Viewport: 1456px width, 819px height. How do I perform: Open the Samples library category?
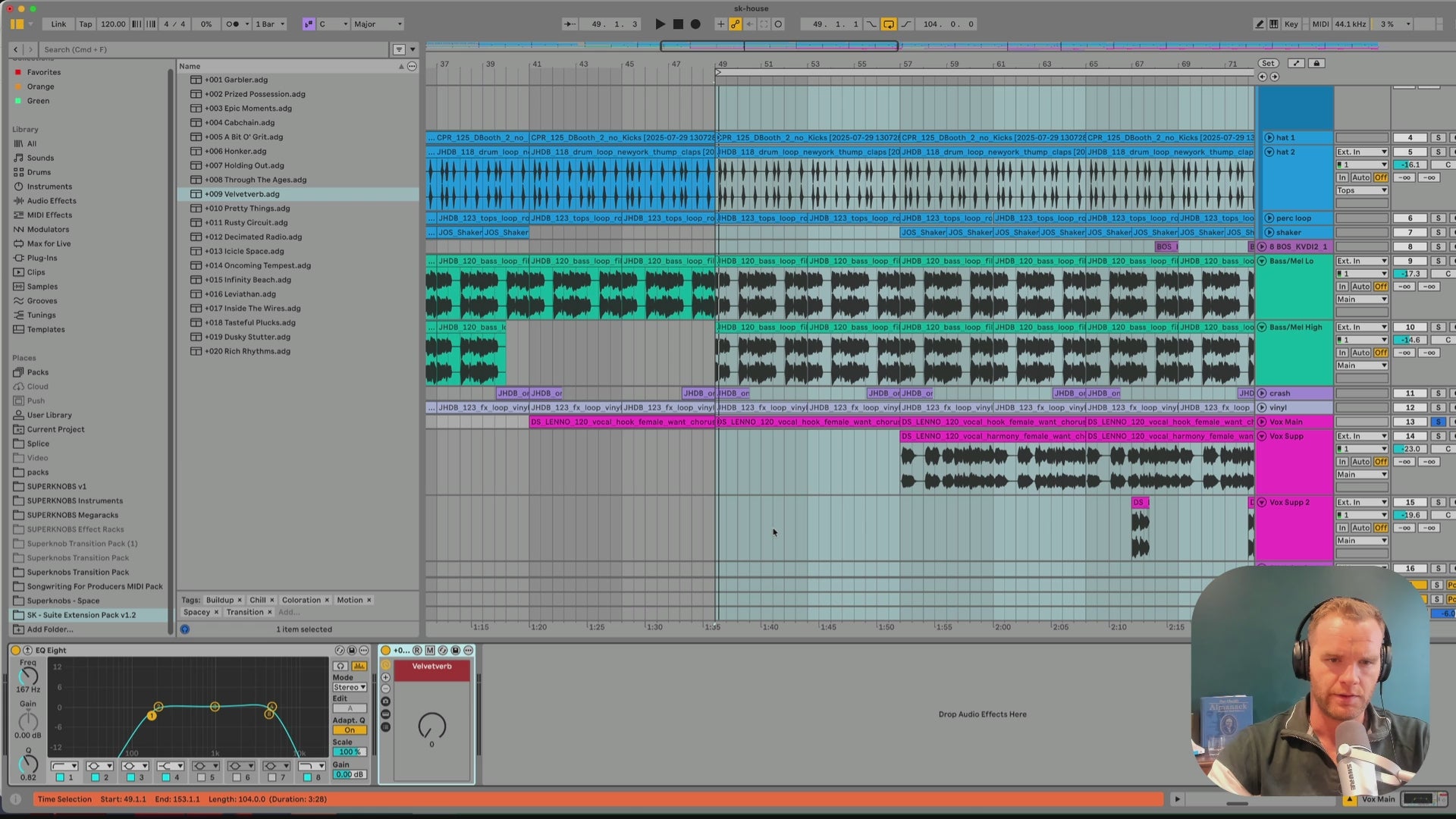tap(42, 287)
